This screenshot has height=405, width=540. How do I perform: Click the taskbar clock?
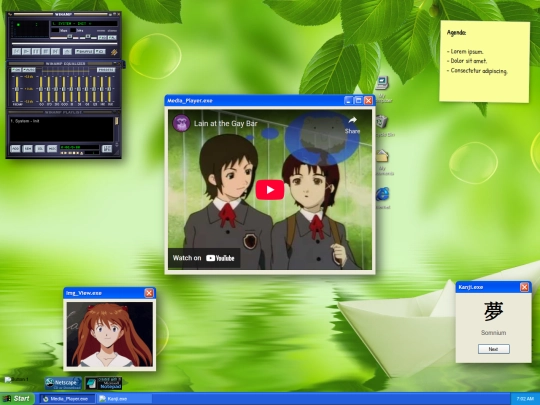click(x=525, y=399)
